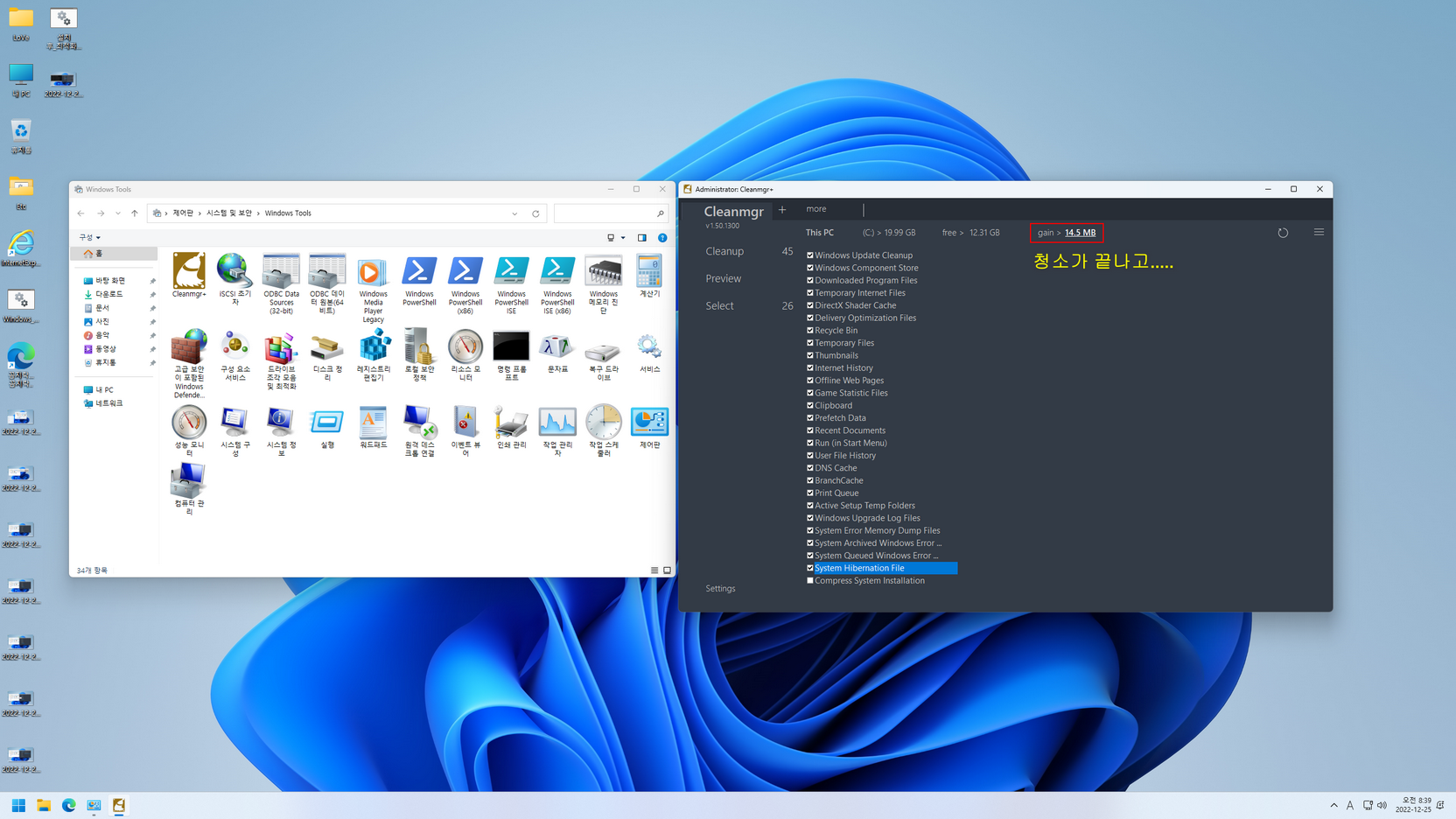The width and height of the screenshot is (1456, 819).
Task: Open the Event Viewer icon
Action: (x=465, y=430)
